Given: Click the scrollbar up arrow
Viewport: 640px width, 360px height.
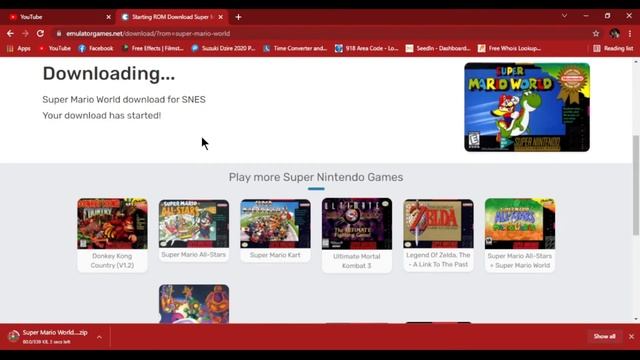Looking at the screenshot, I should click(636, 61).
